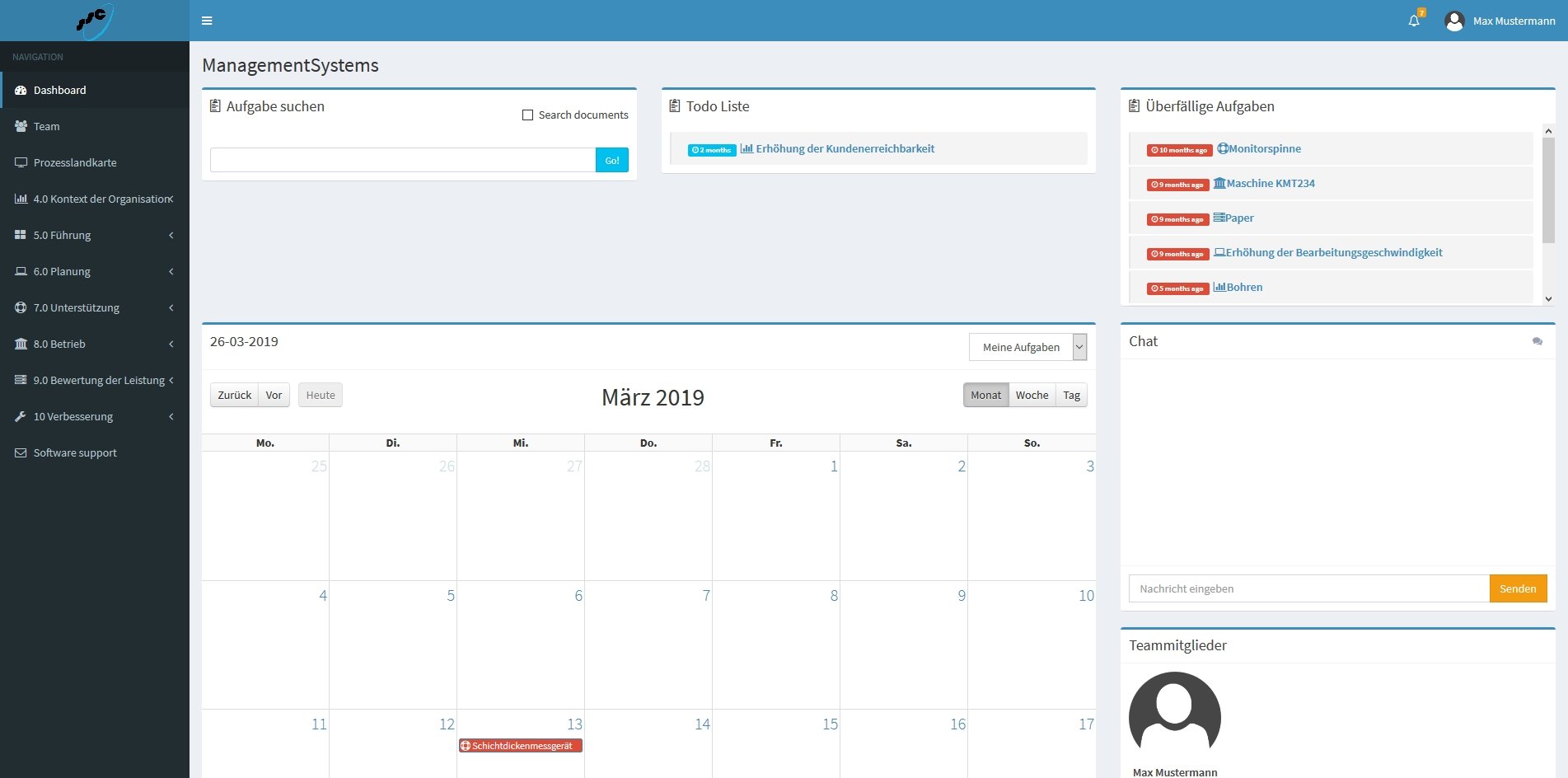Expand the 10 Verbesserung submenu chevron
Screen dimensions: 1568x778
tap(171, 416)
